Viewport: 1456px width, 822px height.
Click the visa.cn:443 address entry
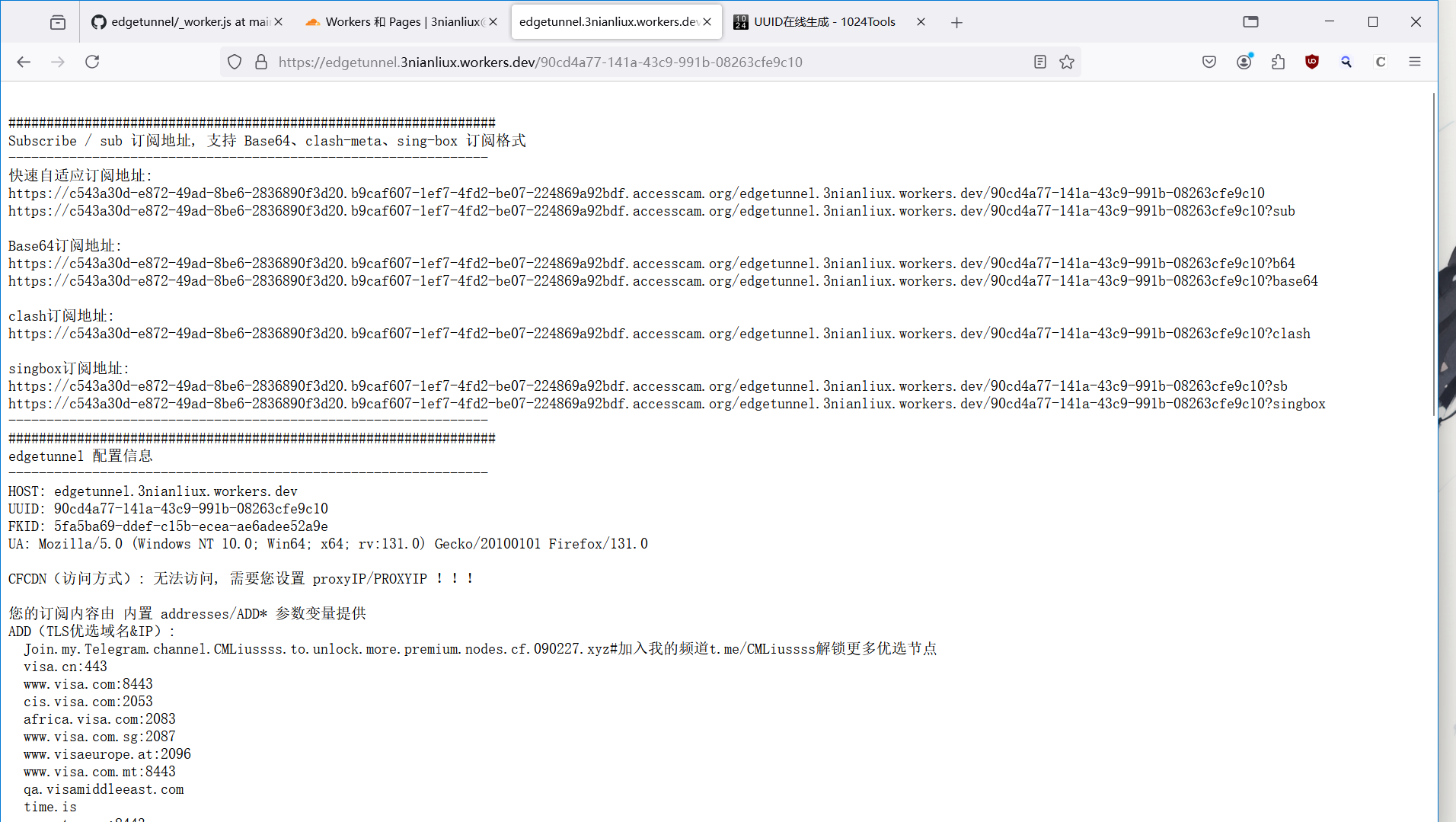tap(65, 667)
